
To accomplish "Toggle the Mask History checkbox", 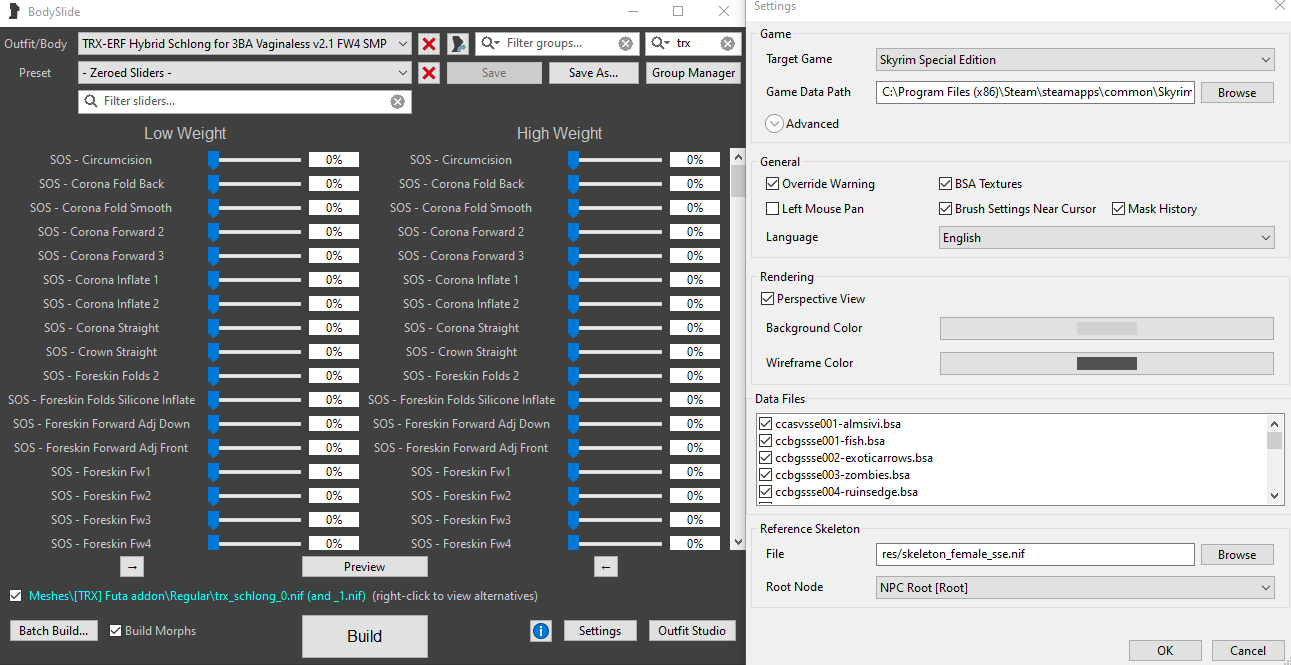I will (x=1119, y=209).
